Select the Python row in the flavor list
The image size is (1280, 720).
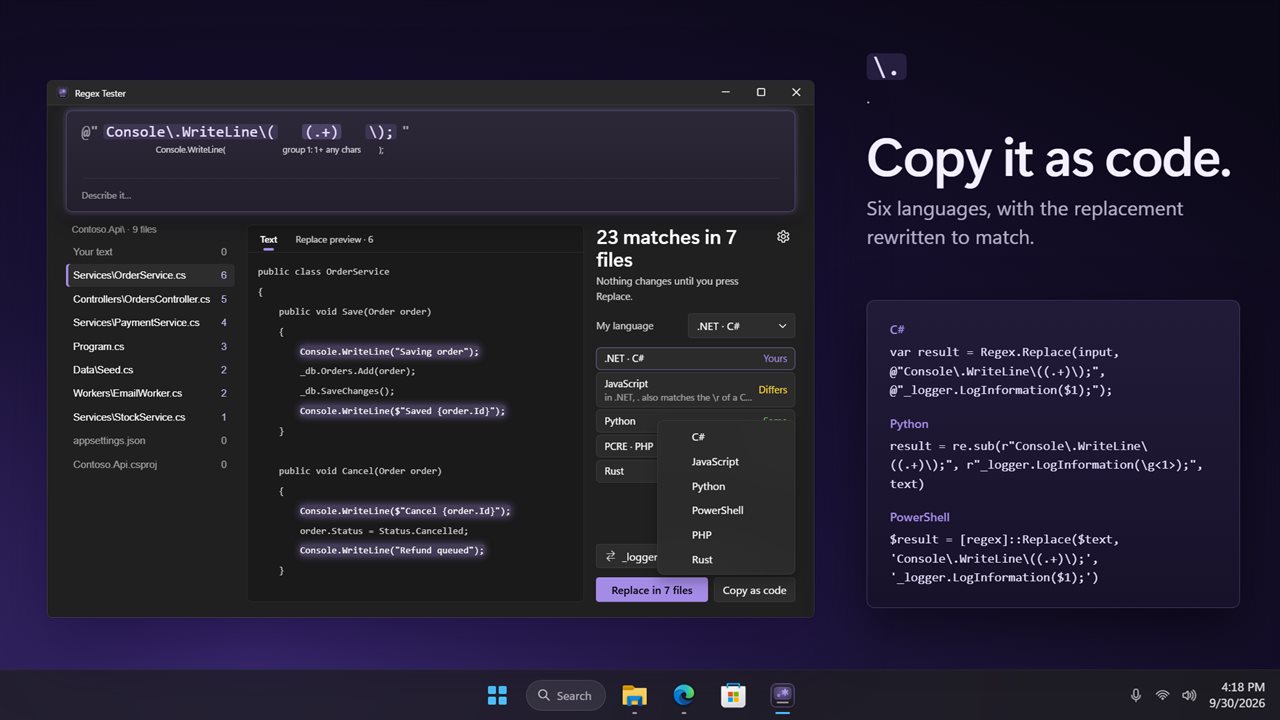pos(695,421)
